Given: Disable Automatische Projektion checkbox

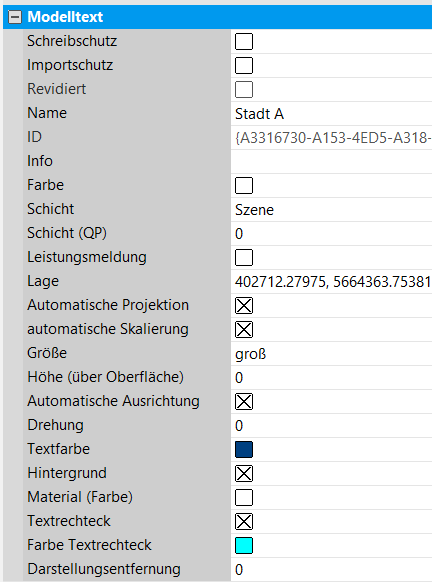Looking at the screenshot, I should pyautogui.click(x=244, y=305).
